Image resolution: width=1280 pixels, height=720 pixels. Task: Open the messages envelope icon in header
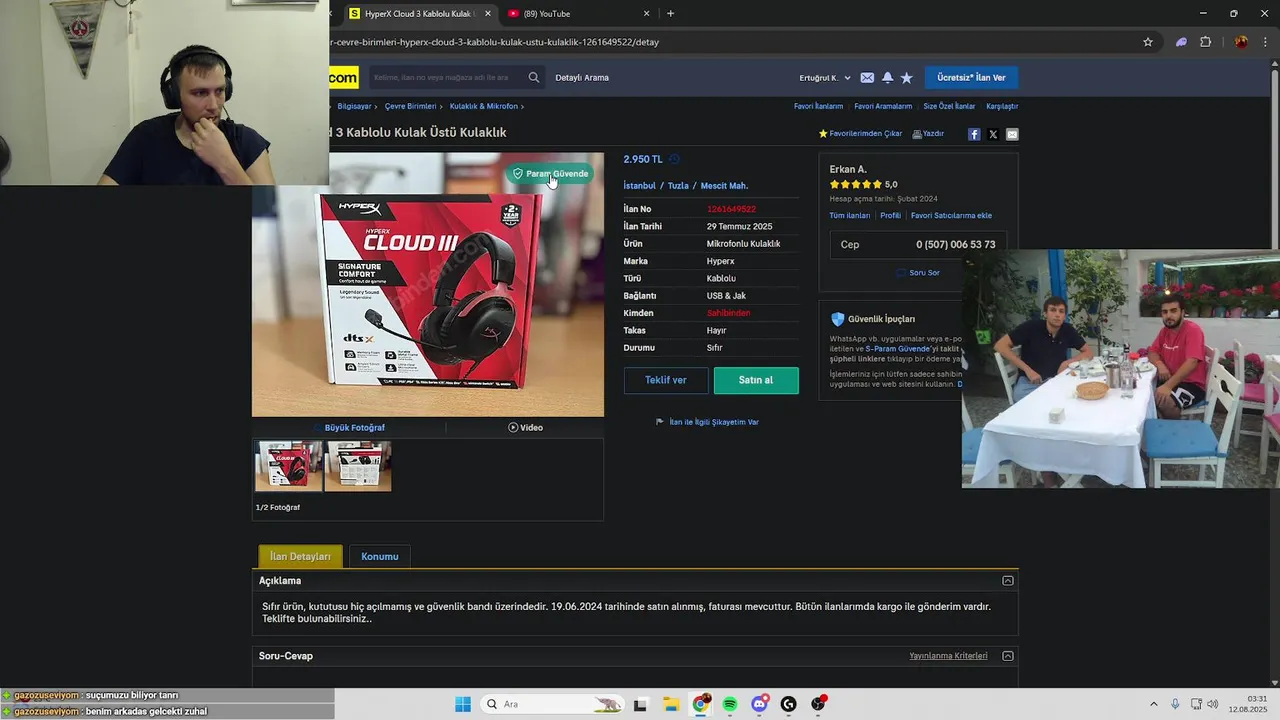867,78
